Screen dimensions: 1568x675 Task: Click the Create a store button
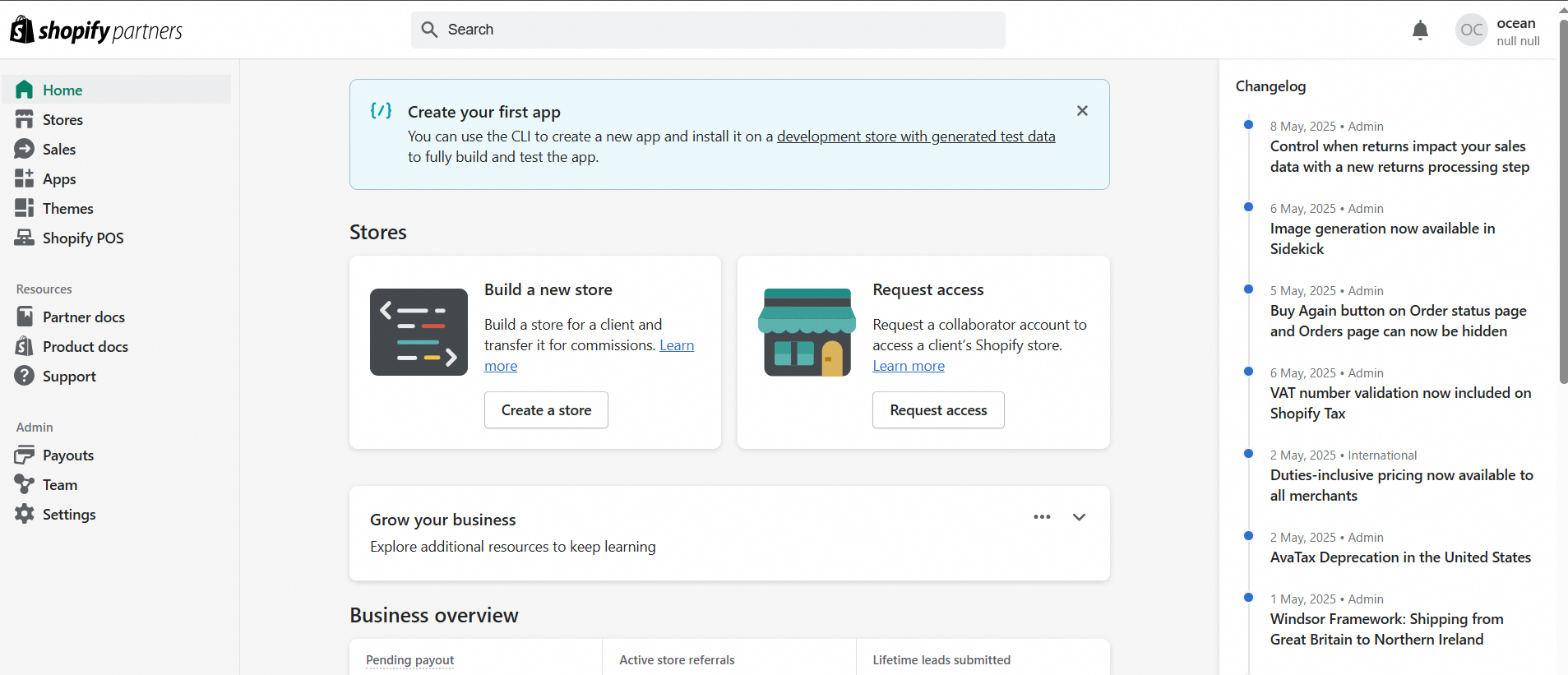(x=546, y=409)
